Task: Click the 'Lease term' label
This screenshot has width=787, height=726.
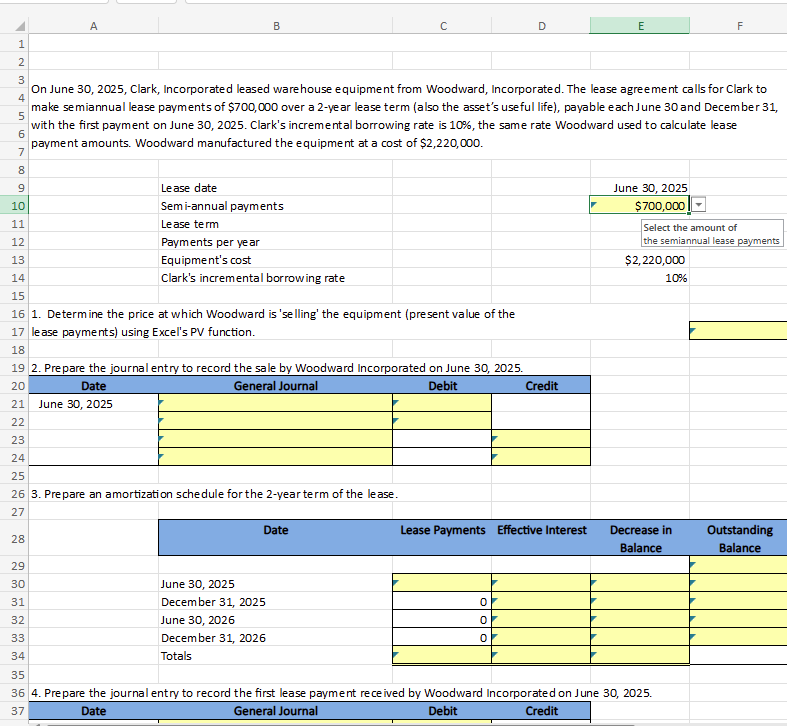Action: 190,224
